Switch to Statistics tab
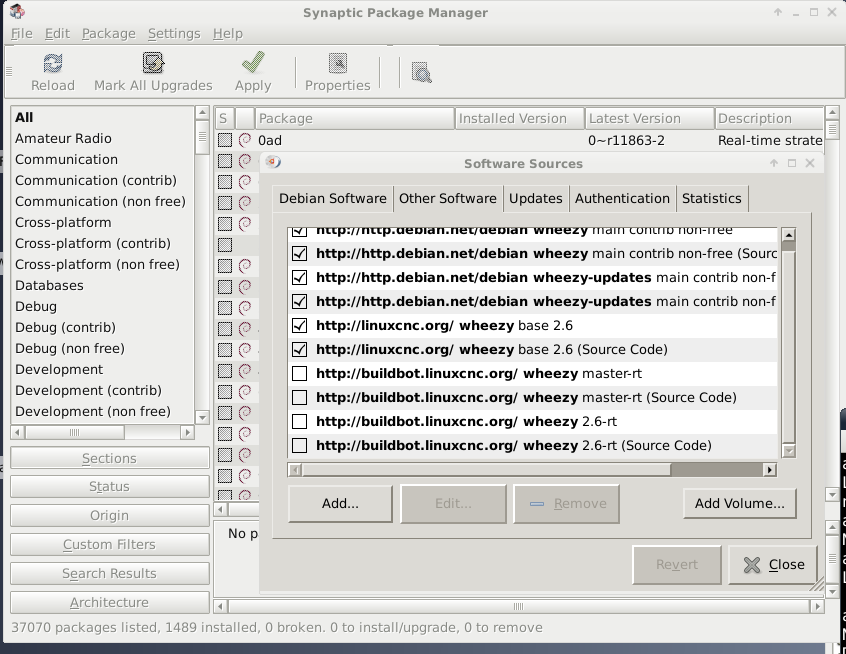846x654 pixels. click(712, 199)
